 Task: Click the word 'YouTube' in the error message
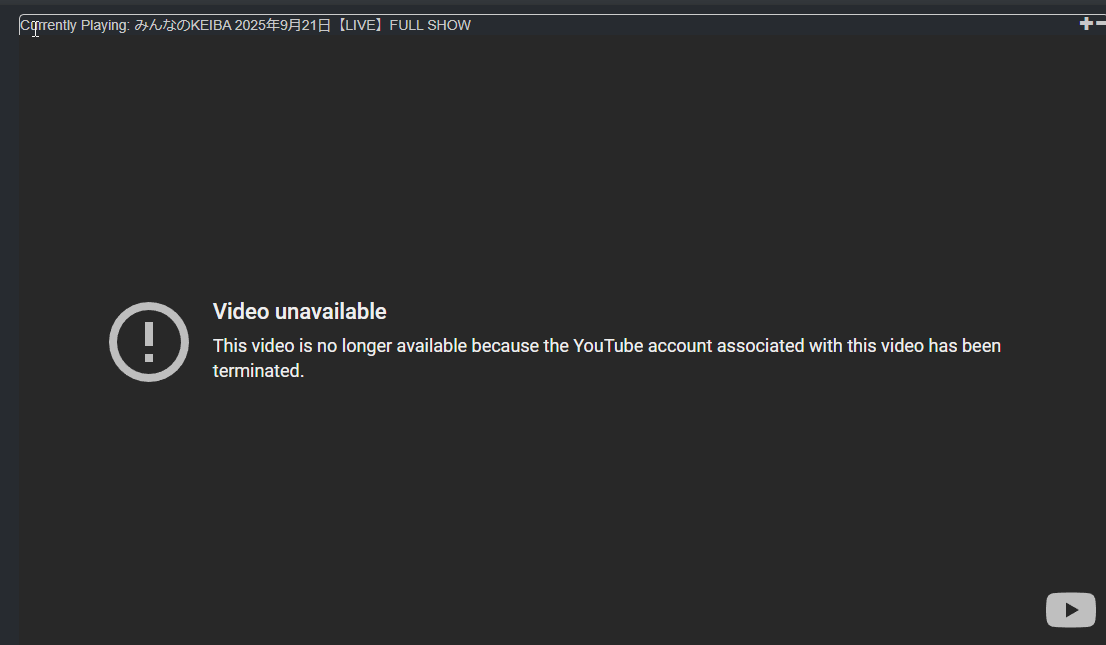(608, 346)
